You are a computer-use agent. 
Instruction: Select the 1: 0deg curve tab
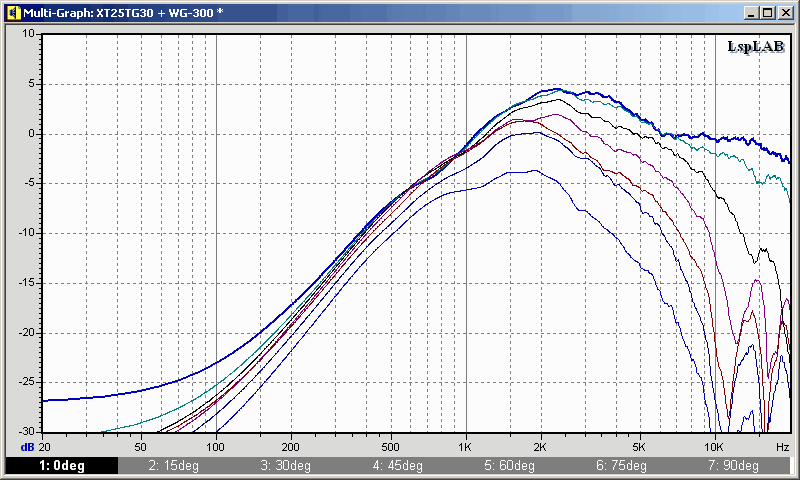click(x=62, y=465)
